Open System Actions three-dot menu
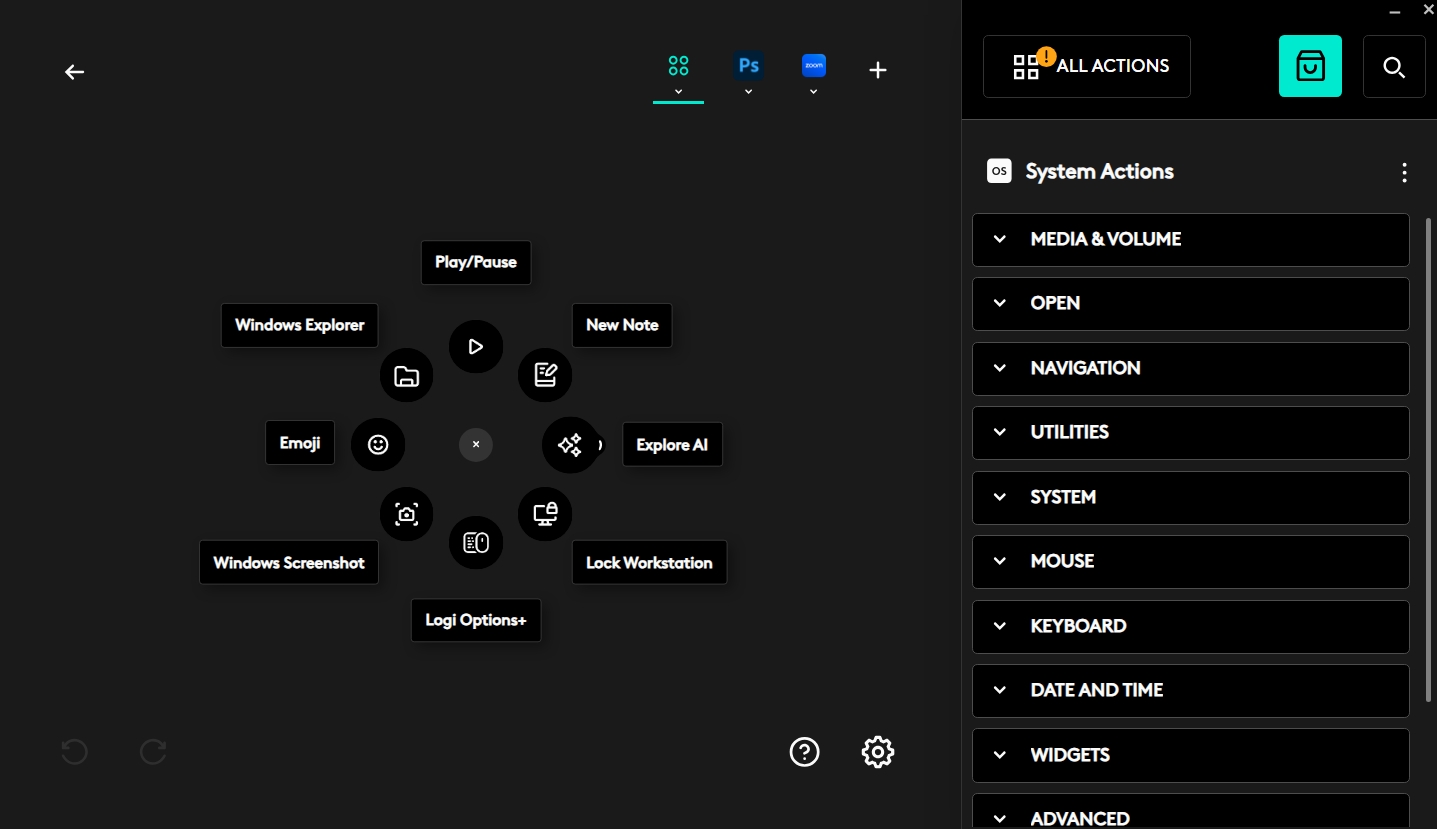Image resolution: width=1437 pixels, height=829 pixels. pos(1404,173)
